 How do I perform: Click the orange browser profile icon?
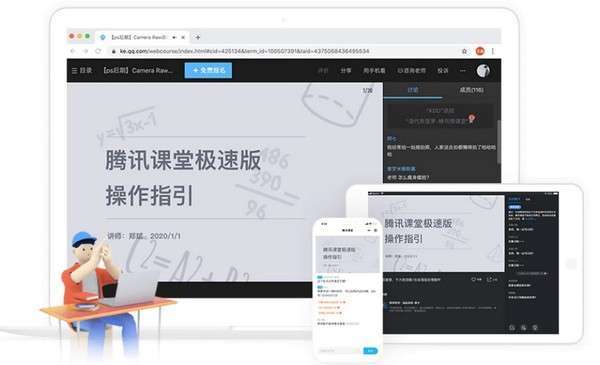[x=480, y=51]
